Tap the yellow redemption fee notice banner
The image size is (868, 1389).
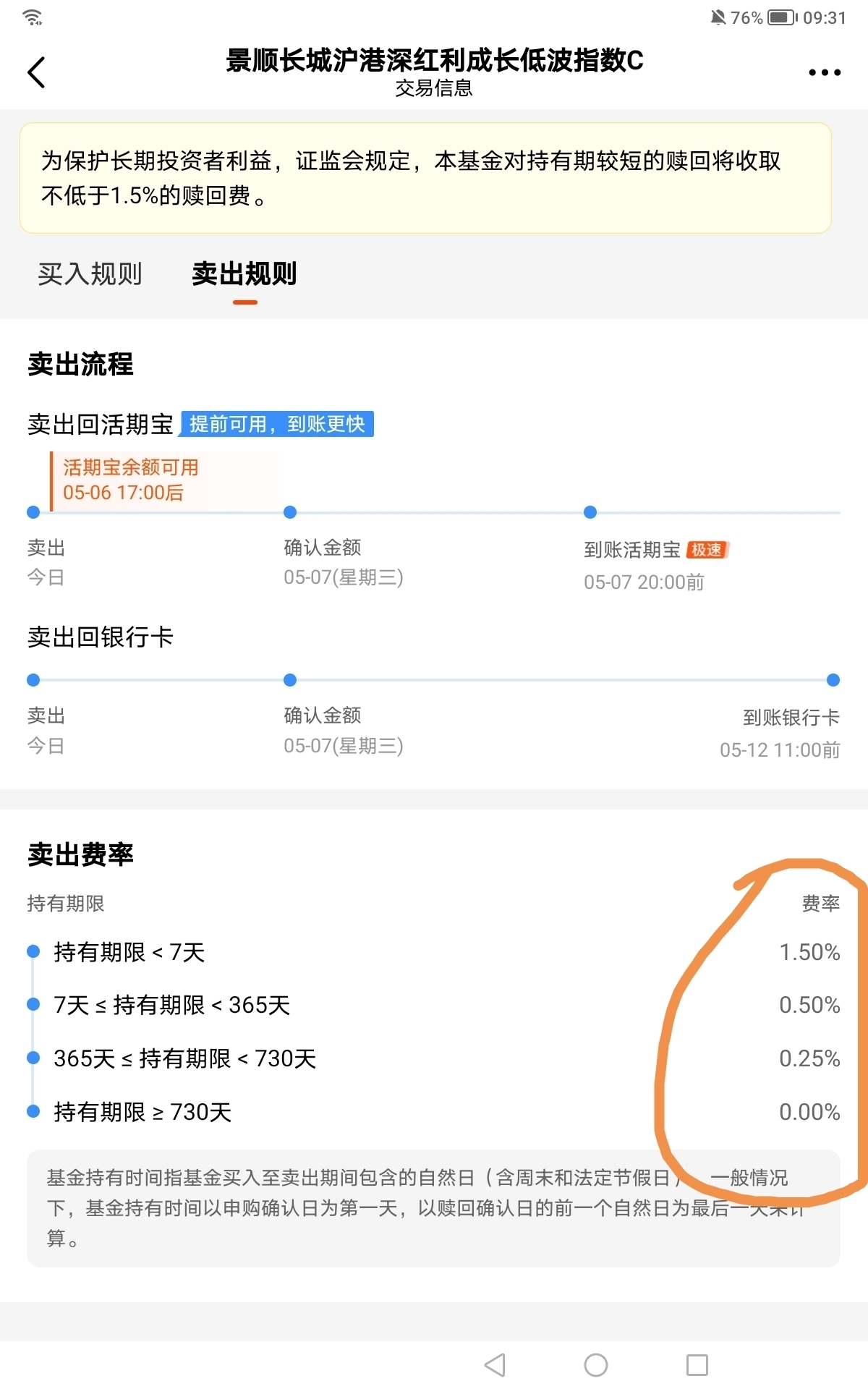pyautogui.click(x=425, y=178)
